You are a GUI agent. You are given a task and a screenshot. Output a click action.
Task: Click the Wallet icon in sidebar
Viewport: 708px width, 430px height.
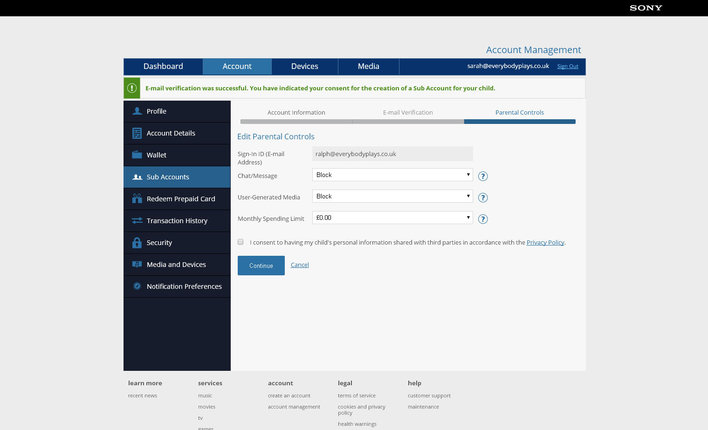[x=137, y=155]
